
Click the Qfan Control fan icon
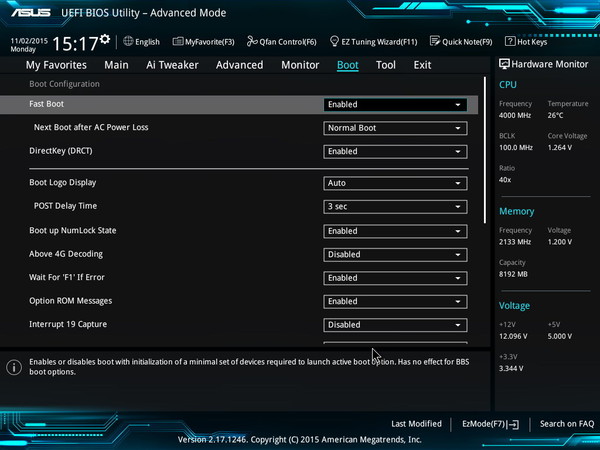coord(252,41)
